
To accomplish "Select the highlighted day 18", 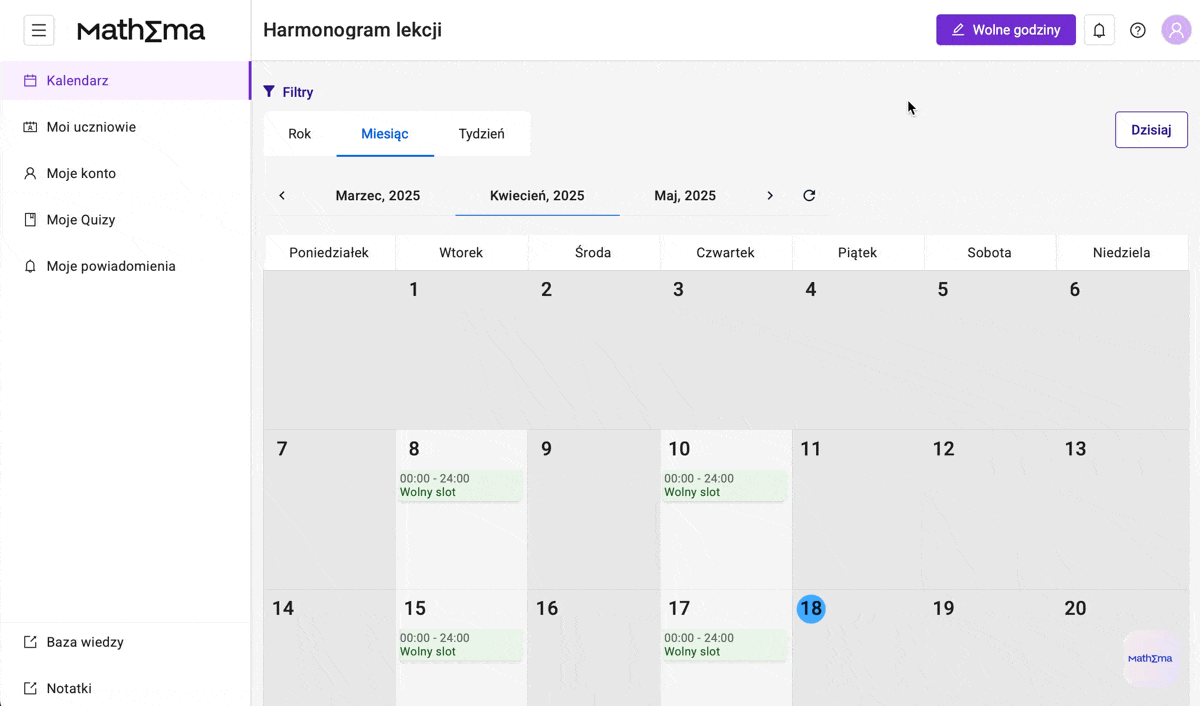I will 811,609.
